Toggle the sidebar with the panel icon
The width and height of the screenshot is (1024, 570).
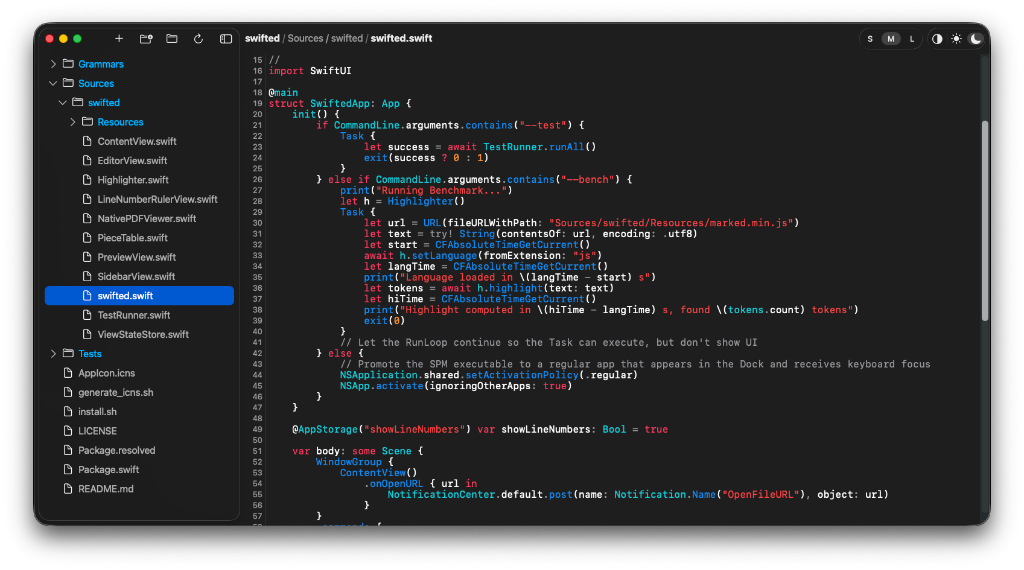pos(226,39)
